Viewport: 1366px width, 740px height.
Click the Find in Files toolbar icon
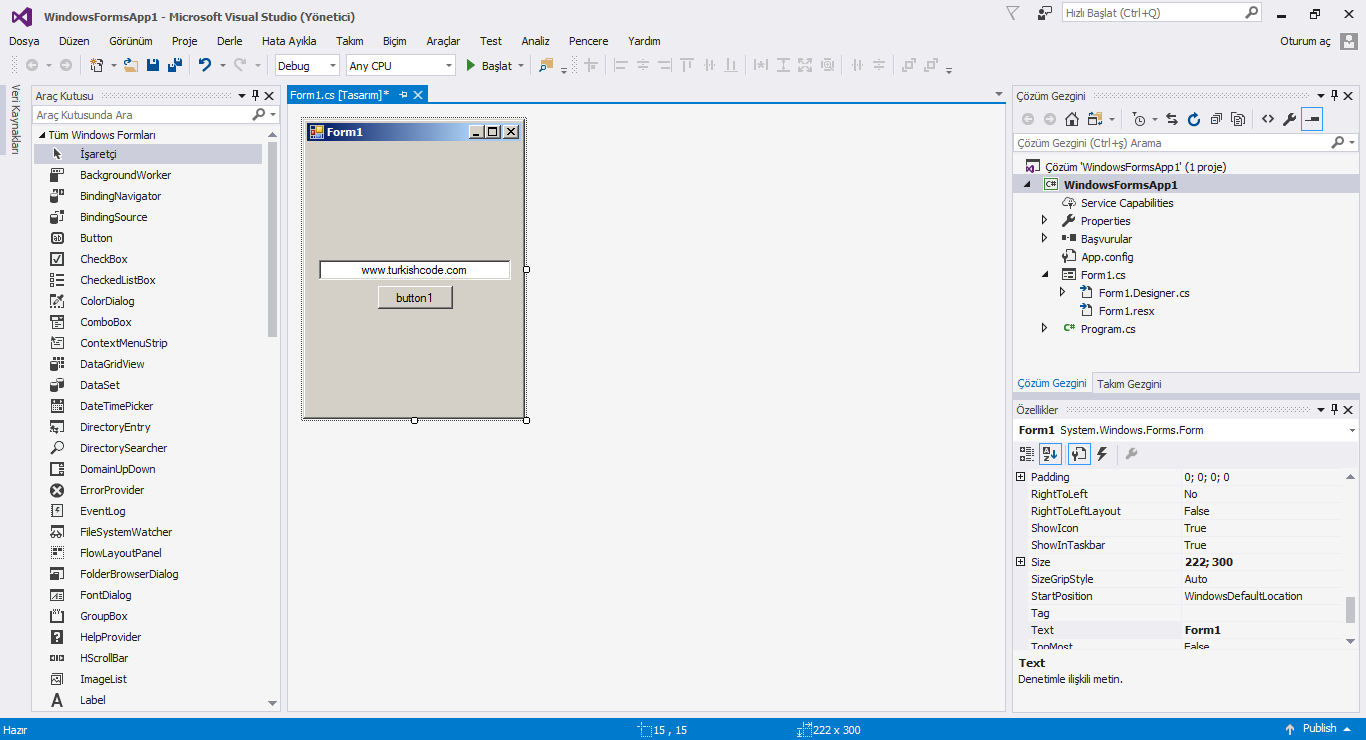click(x=545, y=65)
